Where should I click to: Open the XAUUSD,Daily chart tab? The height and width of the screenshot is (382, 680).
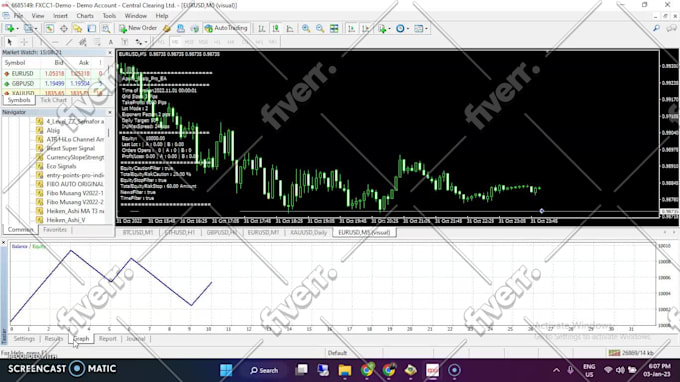tap(308, 233)
